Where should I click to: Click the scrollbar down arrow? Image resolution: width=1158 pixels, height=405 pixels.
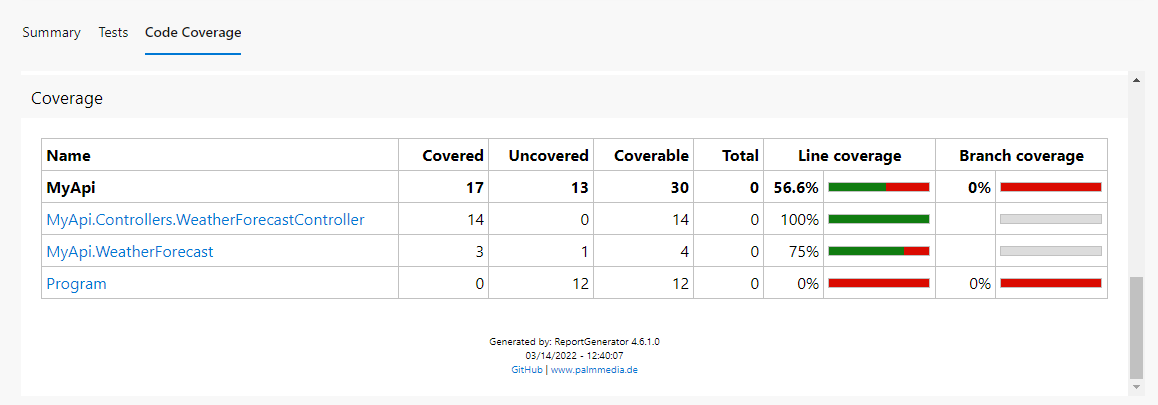1135,387
